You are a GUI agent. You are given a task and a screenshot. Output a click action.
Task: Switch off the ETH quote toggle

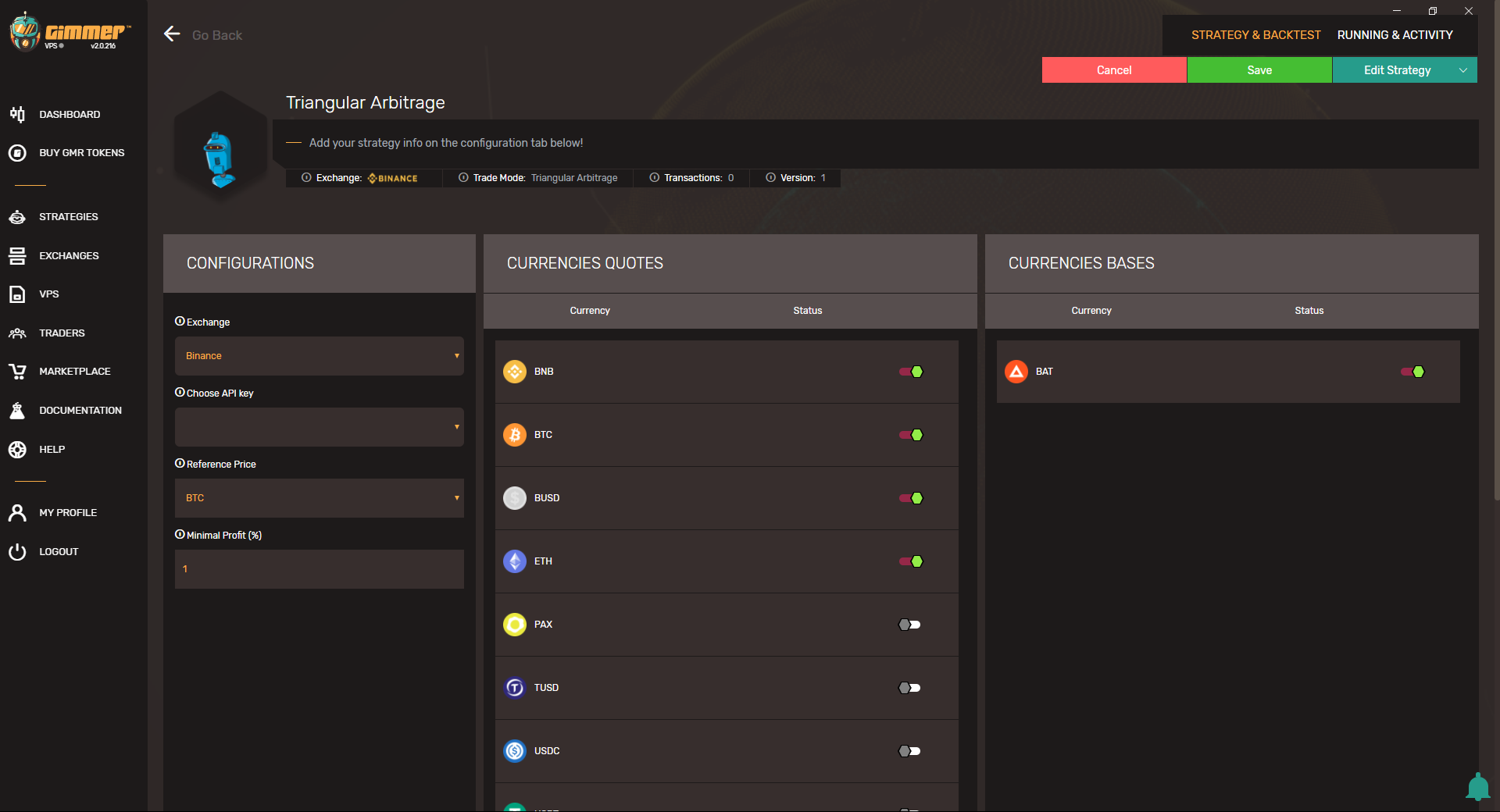click(911, 561)
